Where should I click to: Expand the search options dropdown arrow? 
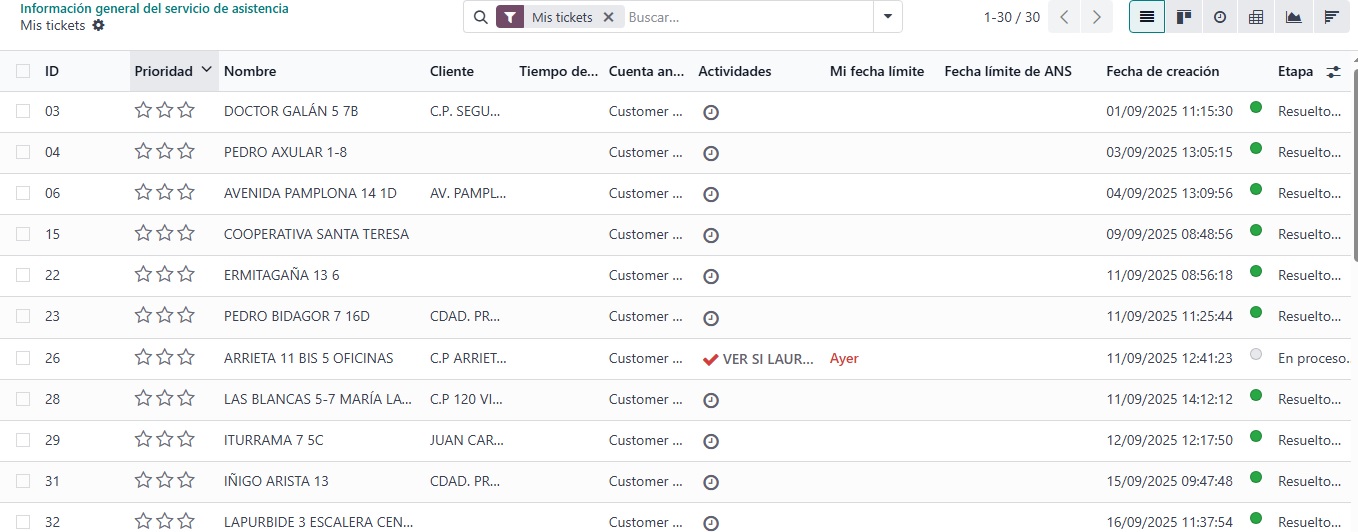[888, 17]
